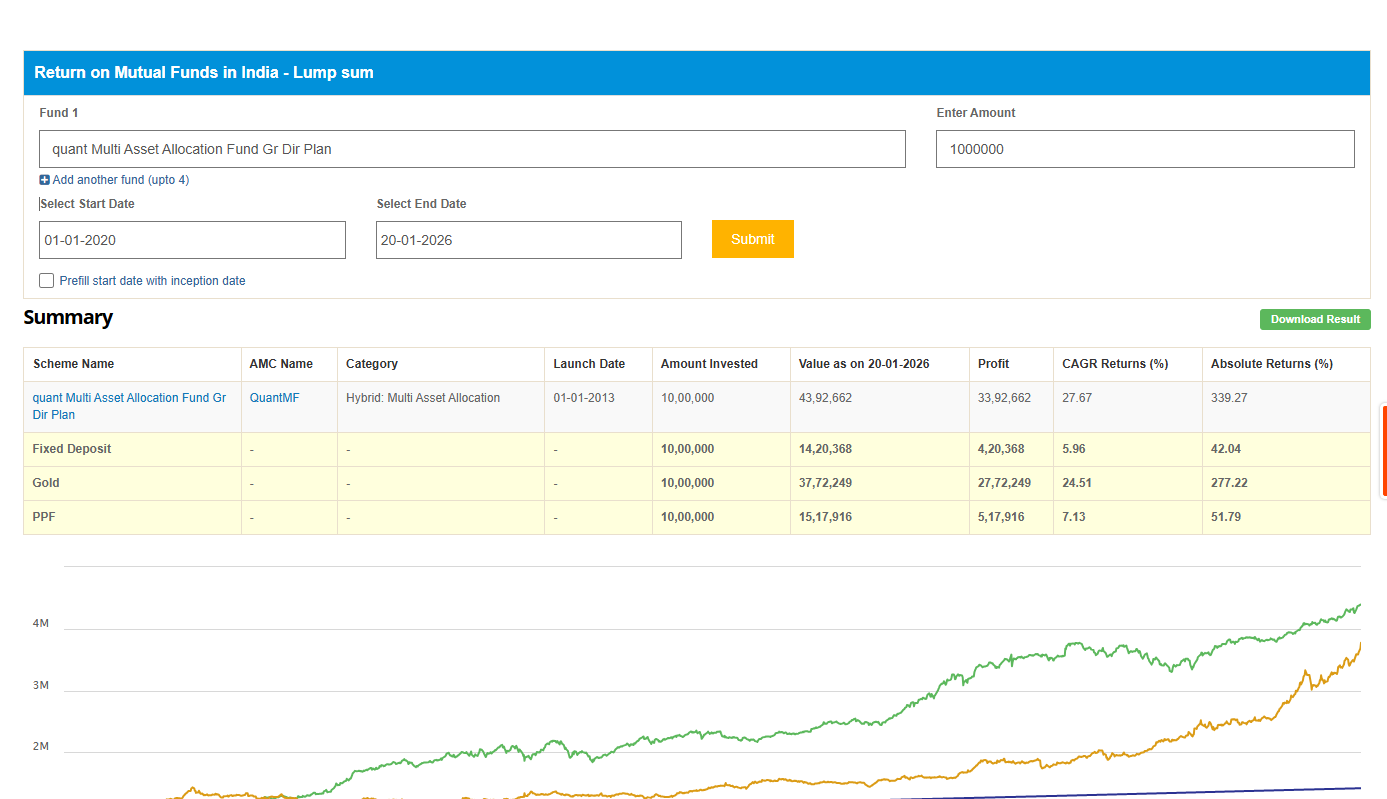The image size is (1387, 799).
Task: Click the Profit column header
Action: point(993,364)
